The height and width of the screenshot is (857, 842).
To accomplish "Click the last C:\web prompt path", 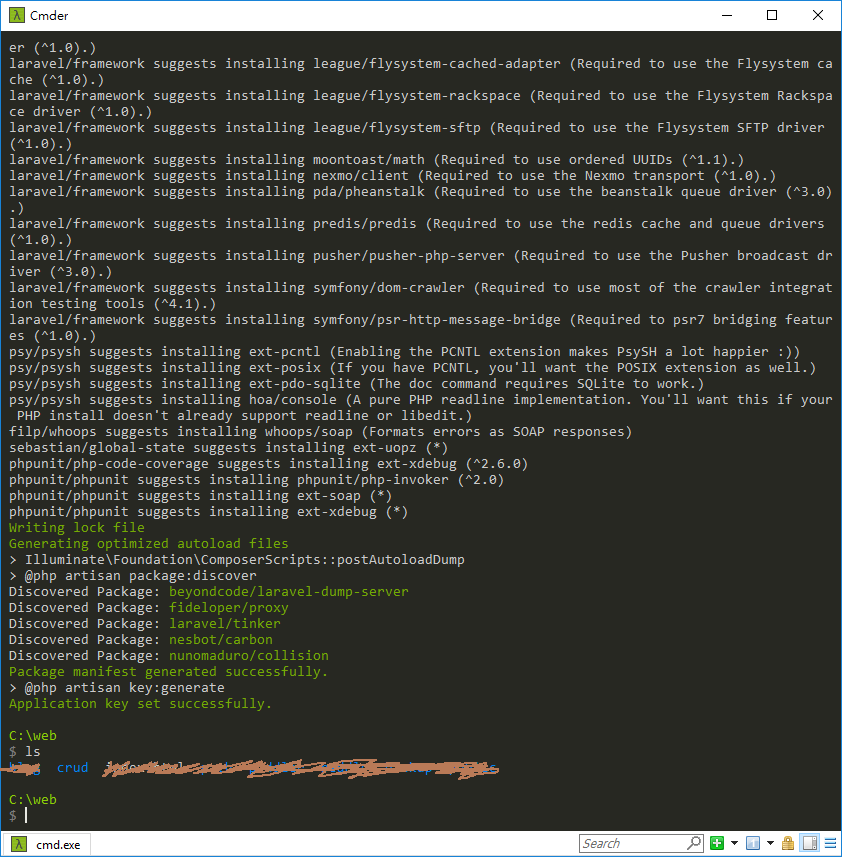I will (33, 799).
